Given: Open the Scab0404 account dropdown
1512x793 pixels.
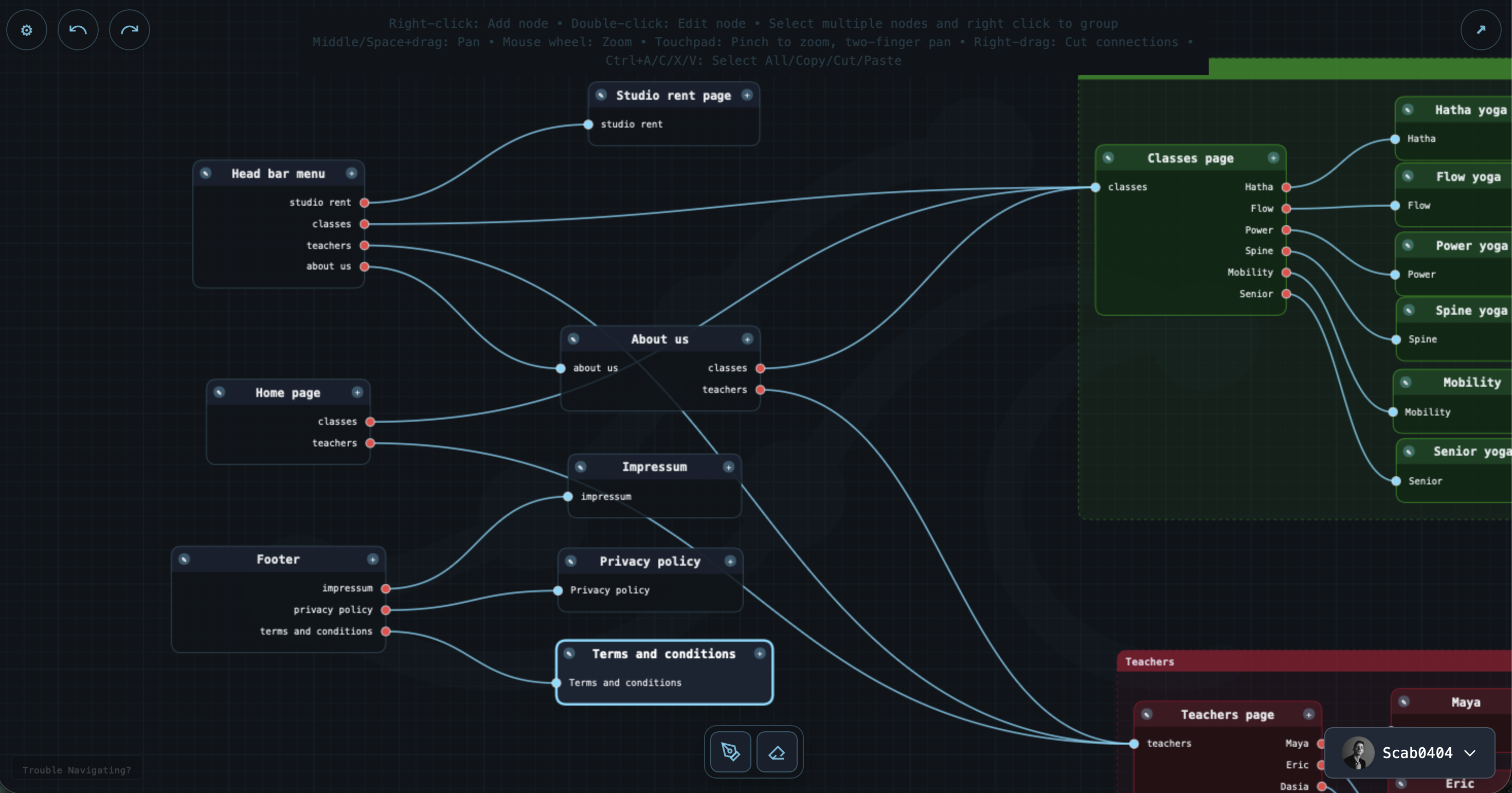Looking at the screenshot, I should pos(1469,753).
